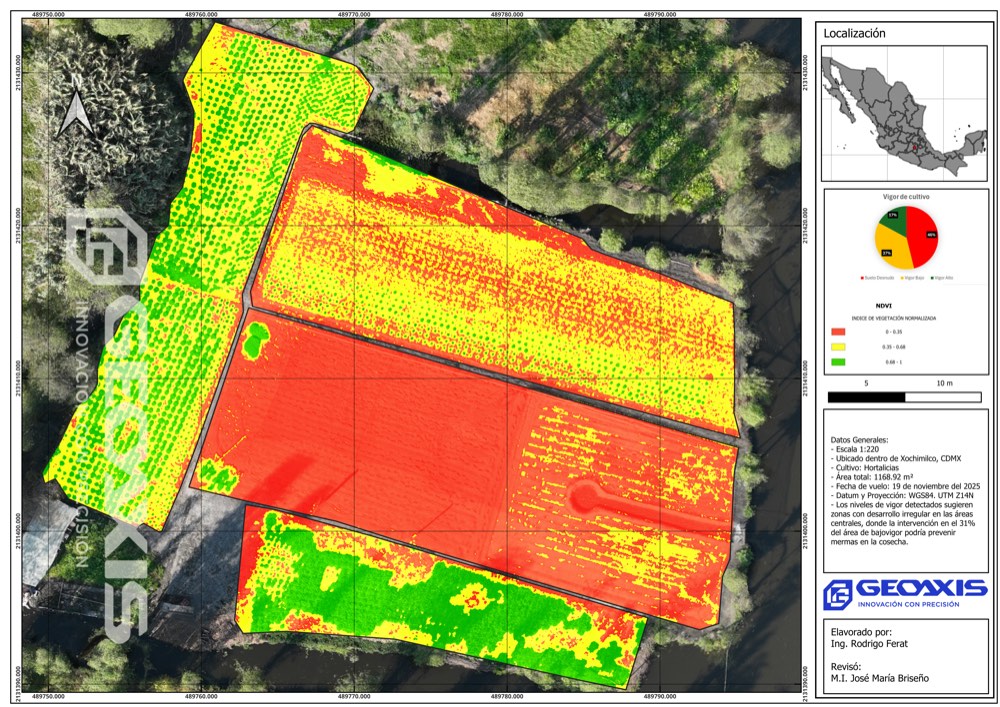The height and width of the screenshot is (707, 1000).
Task: Click the '2131410.000' coordinate on the right edge
Action: [x=805, y=376]
